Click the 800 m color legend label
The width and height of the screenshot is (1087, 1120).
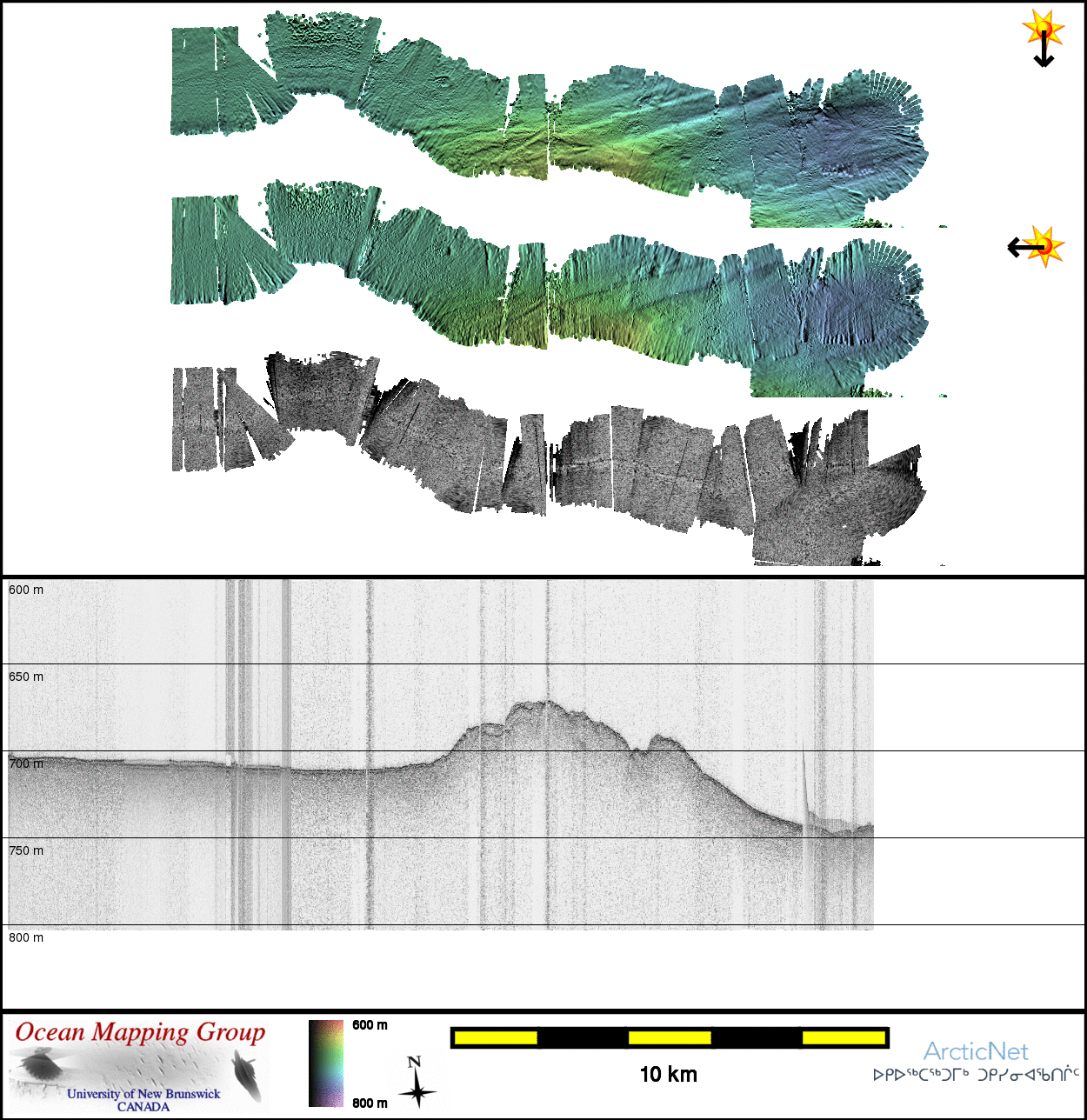pyautogui.click(x=370, y=1103)
